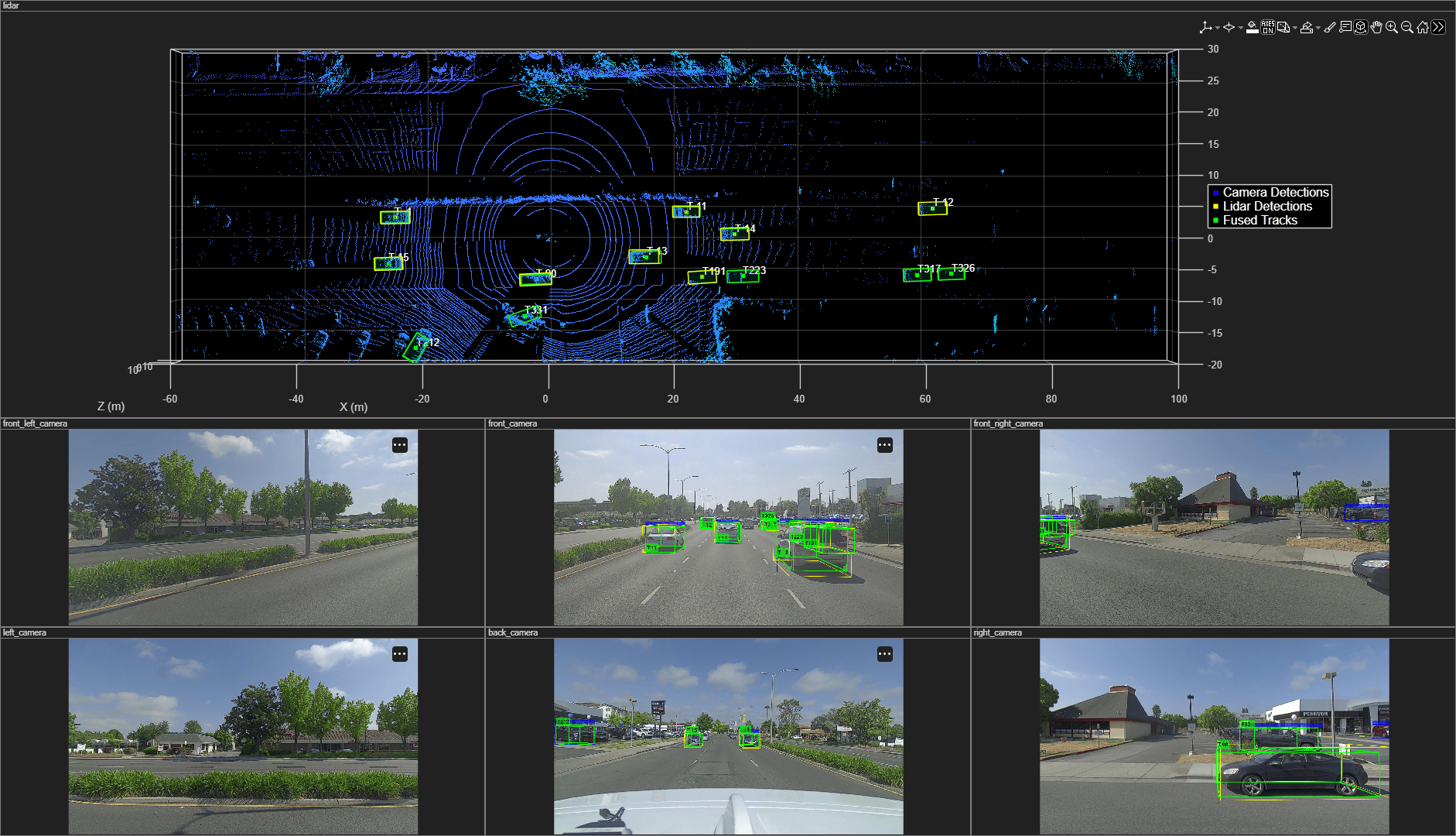Toggle the Rotate 3D tool
This screenshot has width=1456, height=836.
[1360, 27]
